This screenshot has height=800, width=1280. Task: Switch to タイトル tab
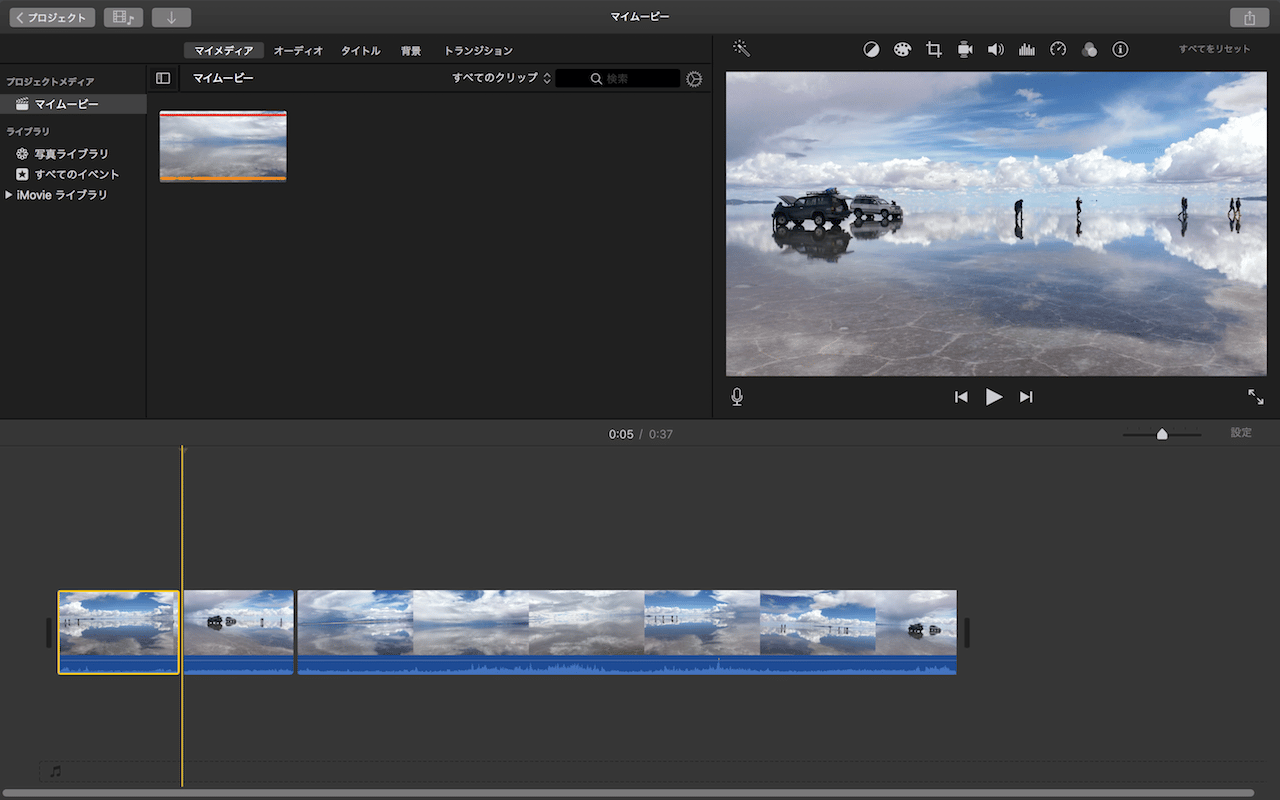(360, 51)
